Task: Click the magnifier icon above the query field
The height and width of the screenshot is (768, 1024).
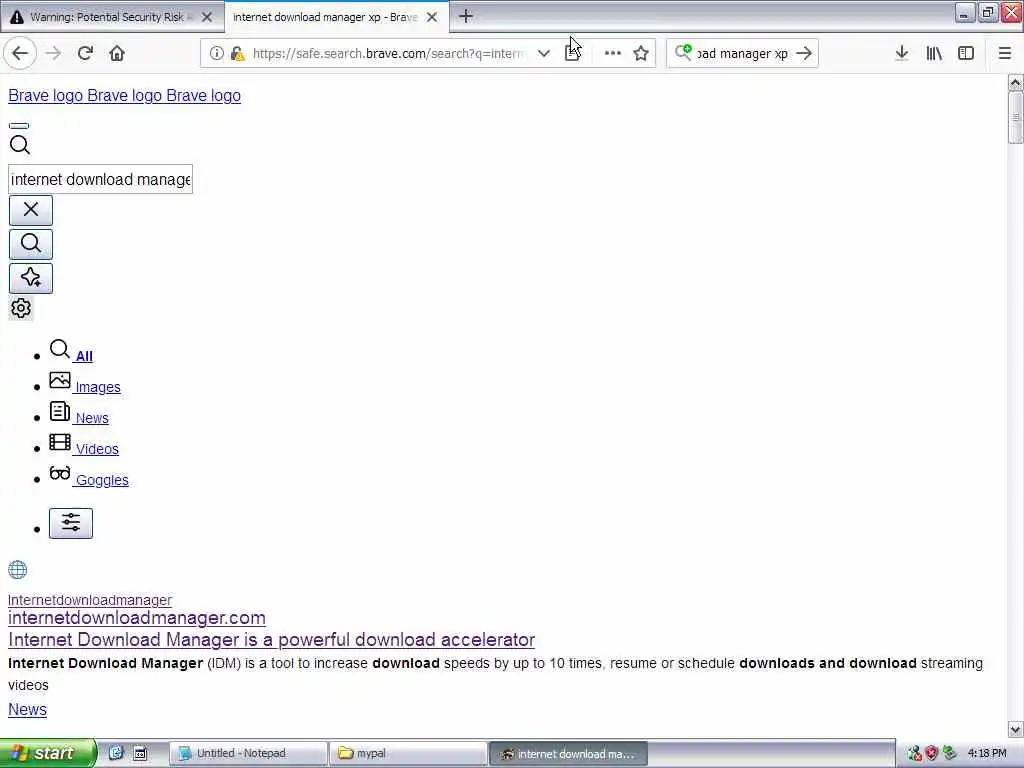Action: [20, 145]
